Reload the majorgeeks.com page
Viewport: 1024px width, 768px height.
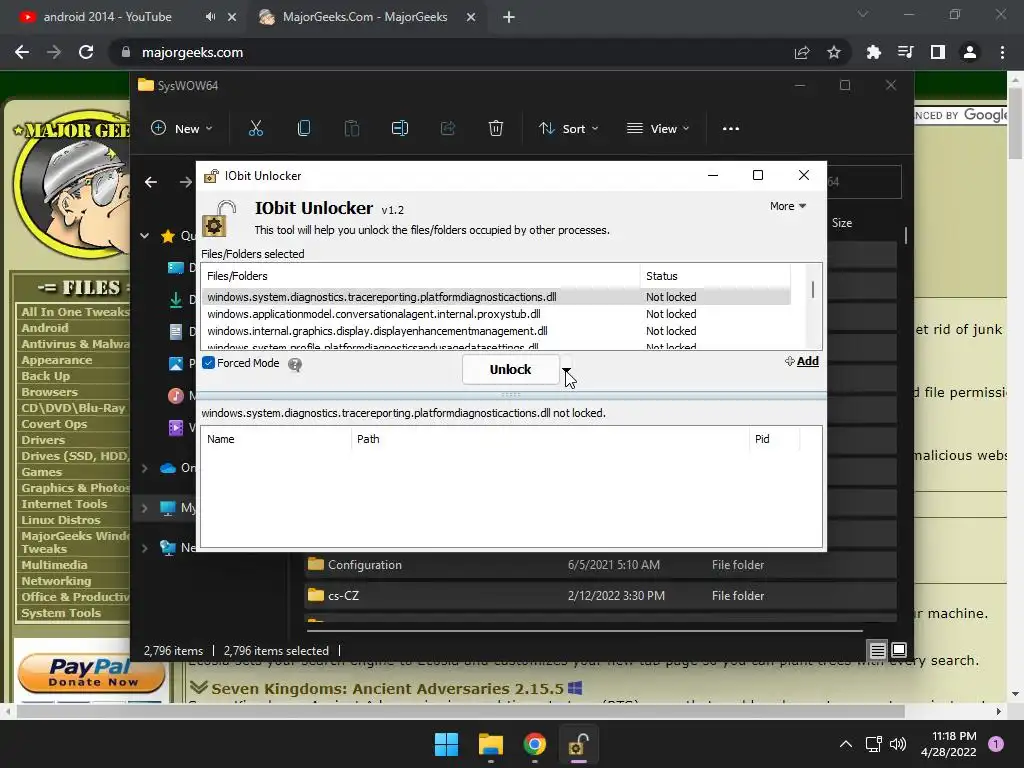pyautogui.click(x=86, y=52)
